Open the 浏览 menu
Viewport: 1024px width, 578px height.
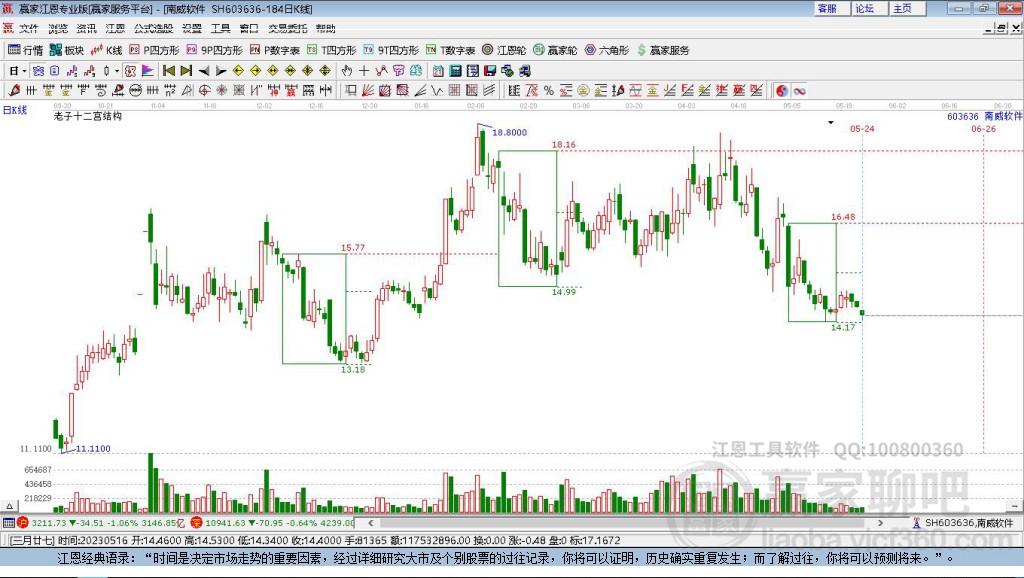tap(57, 28)
